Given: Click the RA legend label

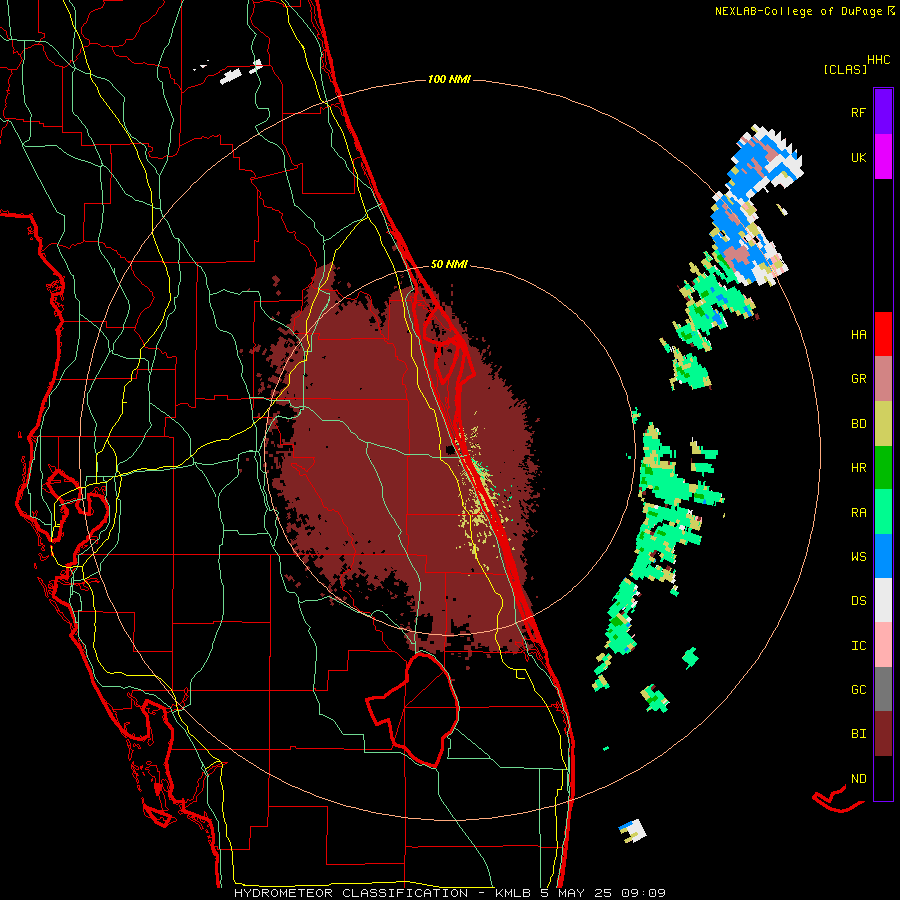Looking at the screenshot, I should pyautogui.click(x=858, y=513).
